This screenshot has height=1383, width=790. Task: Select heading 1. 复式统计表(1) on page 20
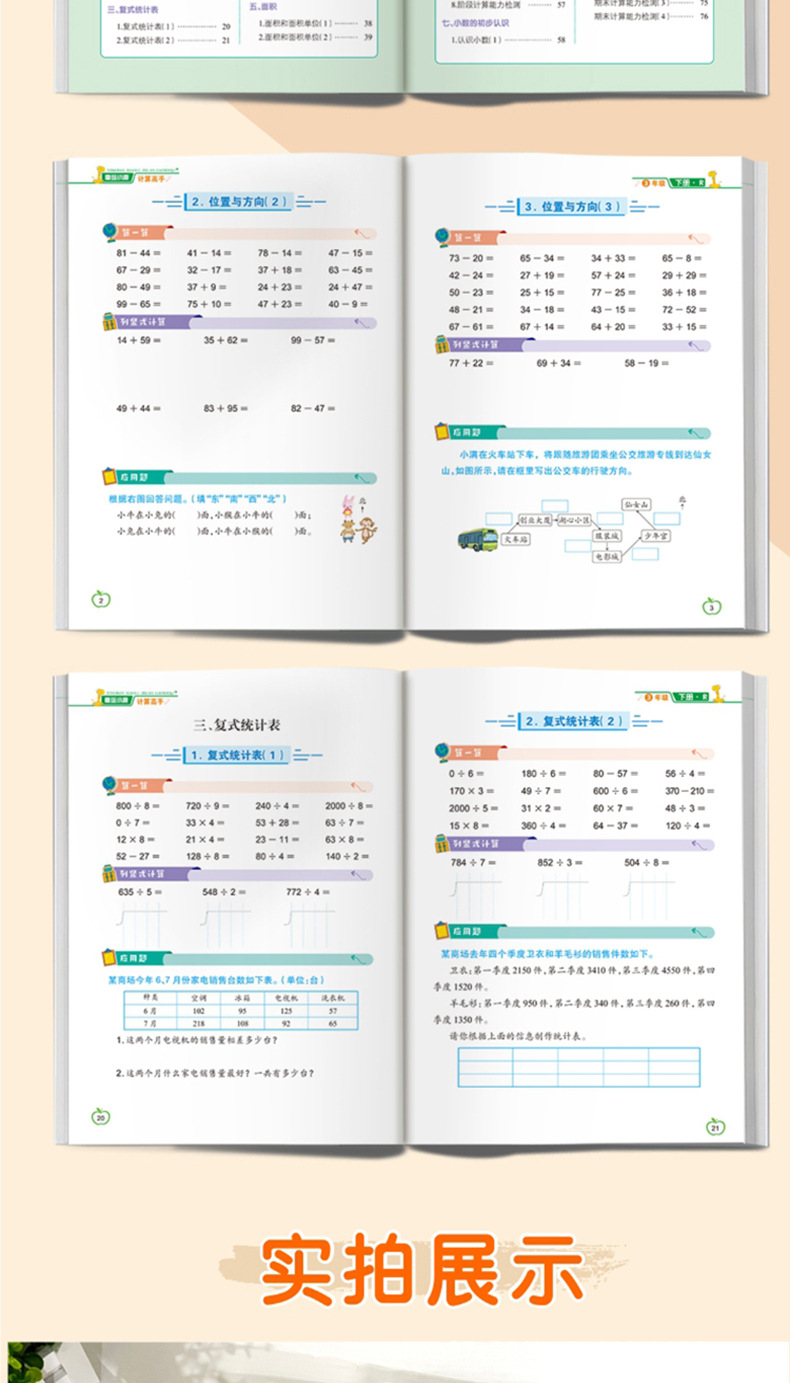[x=237, y=756]
